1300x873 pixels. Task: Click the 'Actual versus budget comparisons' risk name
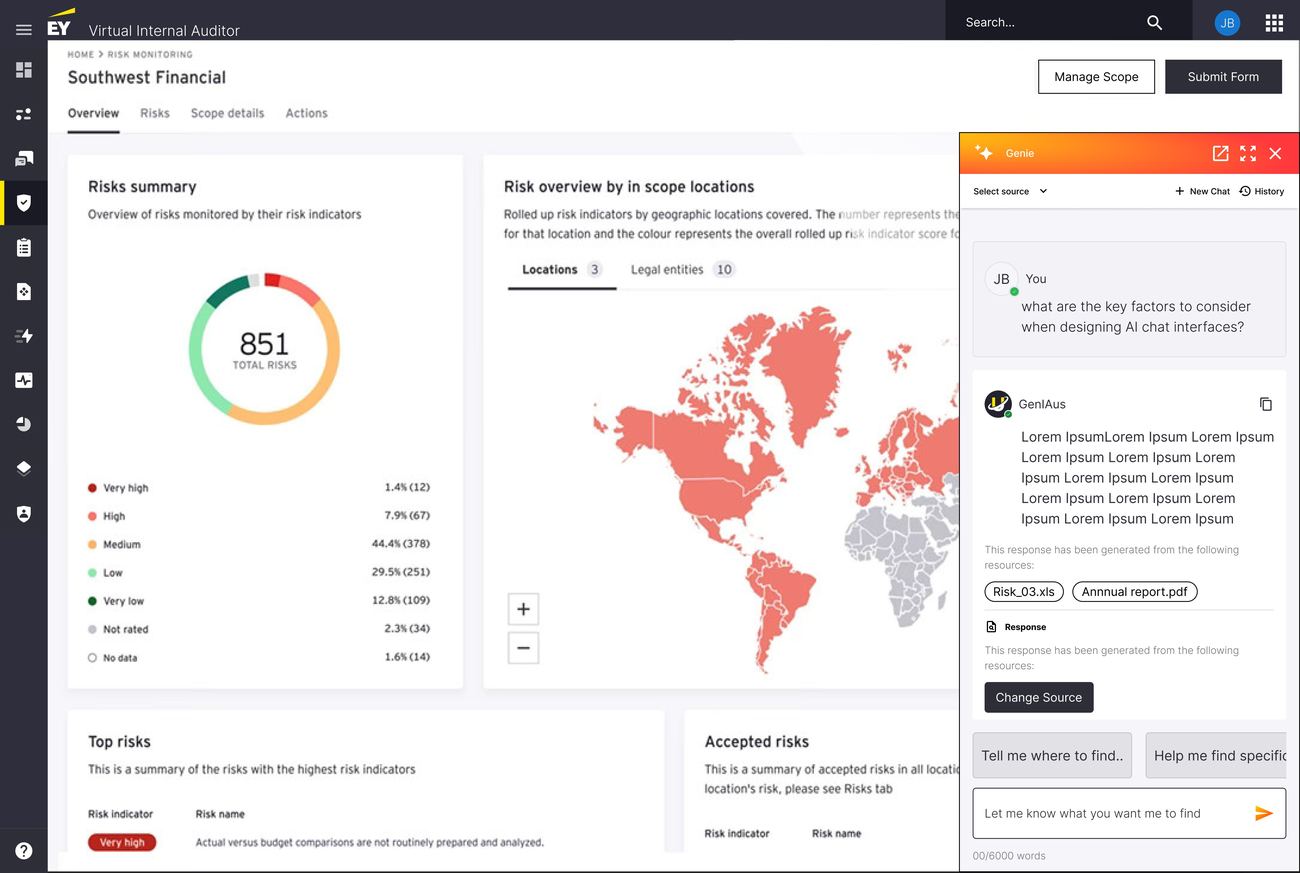pyautogui.click(x=370, y=842)
